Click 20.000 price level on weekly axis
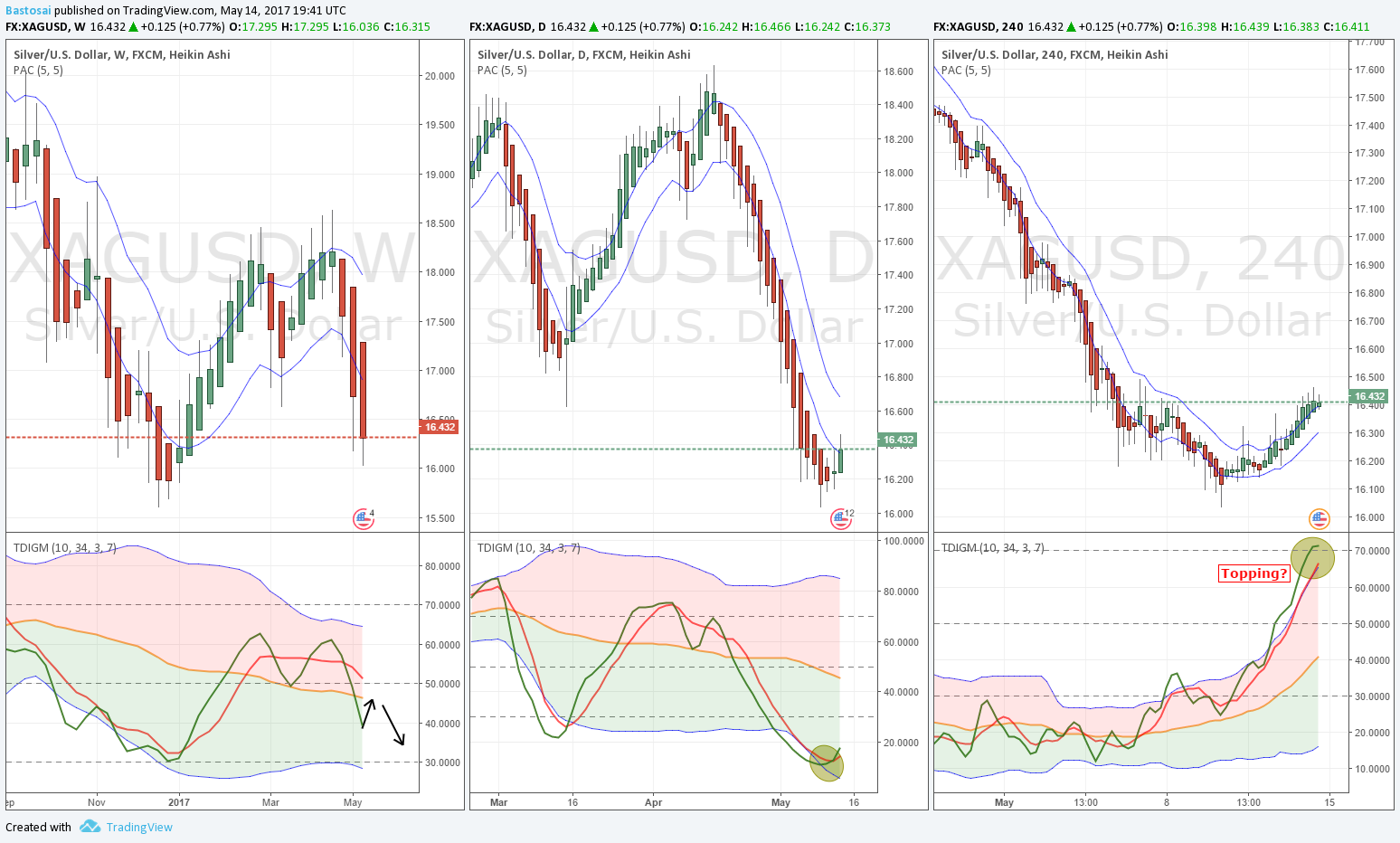Viewport: 1400px width, 843px height. point(440,76)
